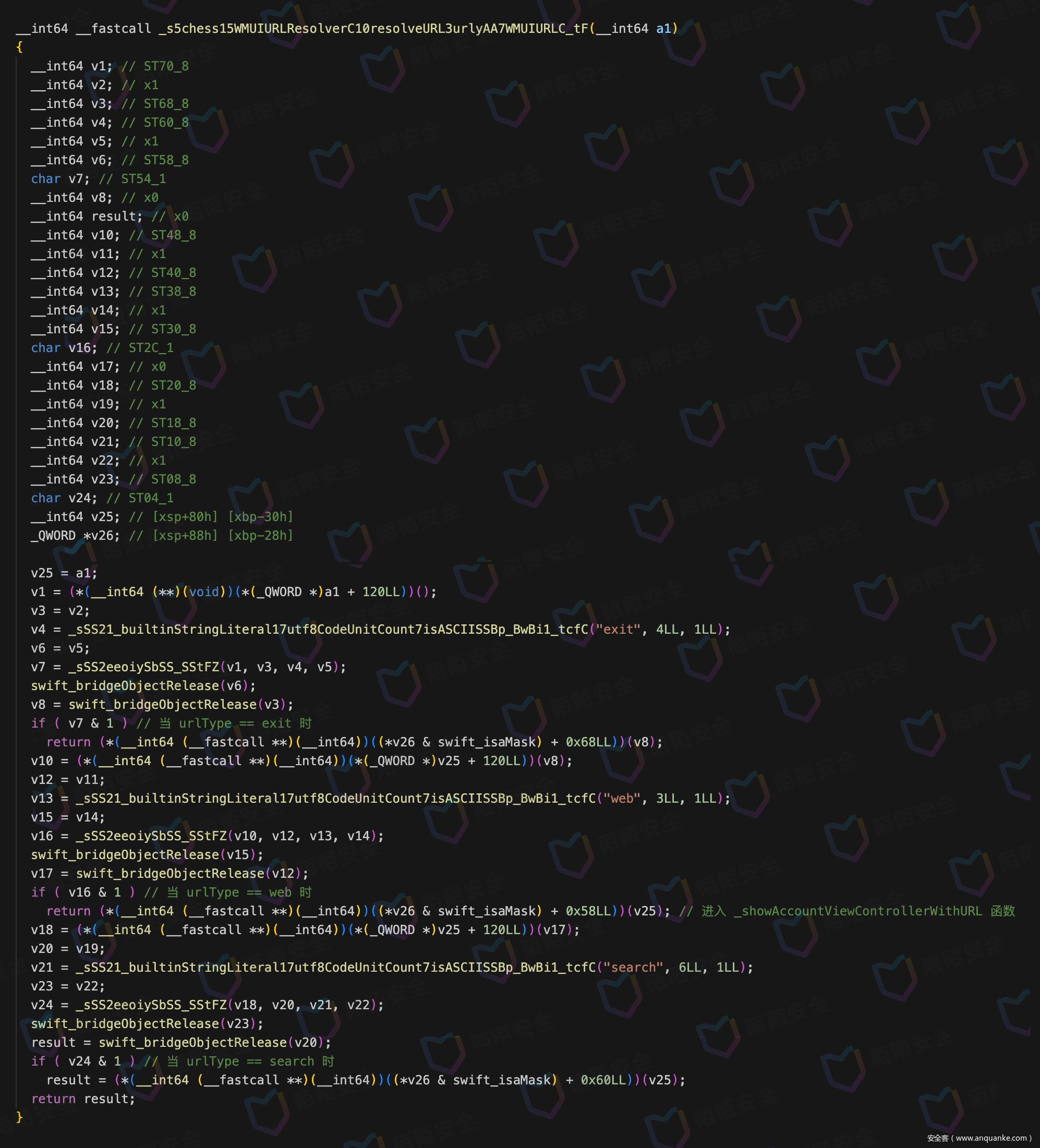Click the "exit" string literal
The image size is (1040, 1148).
618,629
